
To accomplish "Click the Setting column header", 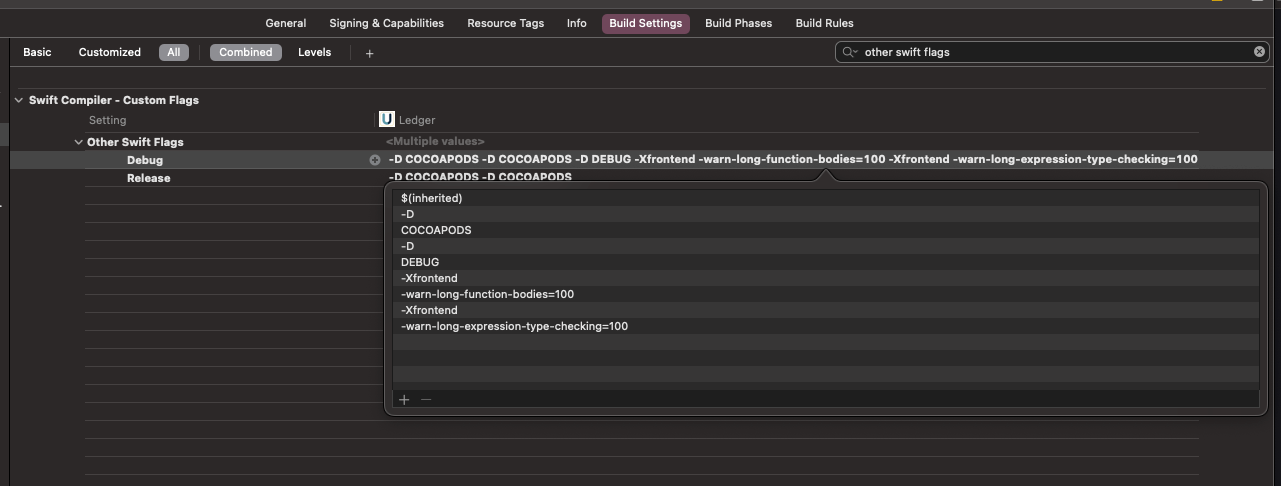I will [x=108, y=120].
